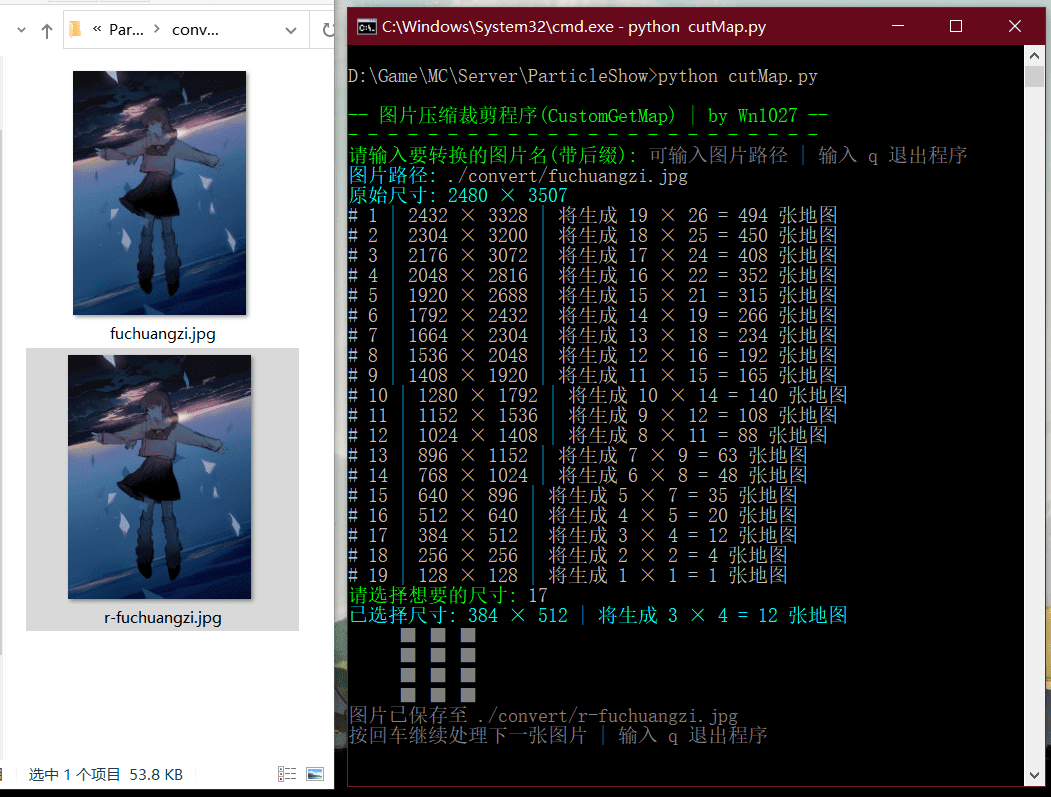The height and width of the screenshot is (797, 1051).
Task: Switch Explorer to details view
Action: click(287, 774)
